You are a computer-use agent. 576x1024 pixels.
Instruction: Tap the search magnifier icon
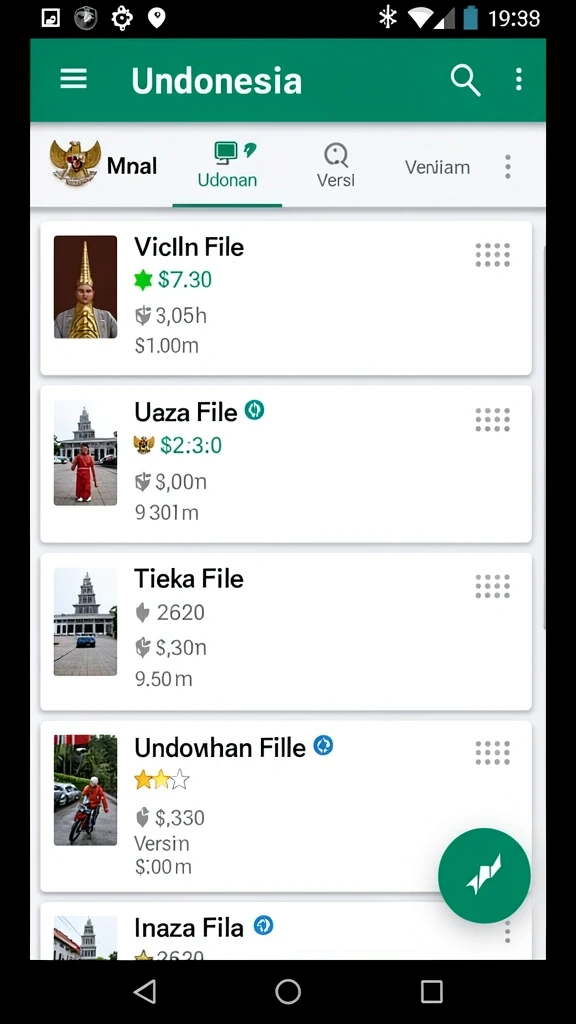(465, 80)
